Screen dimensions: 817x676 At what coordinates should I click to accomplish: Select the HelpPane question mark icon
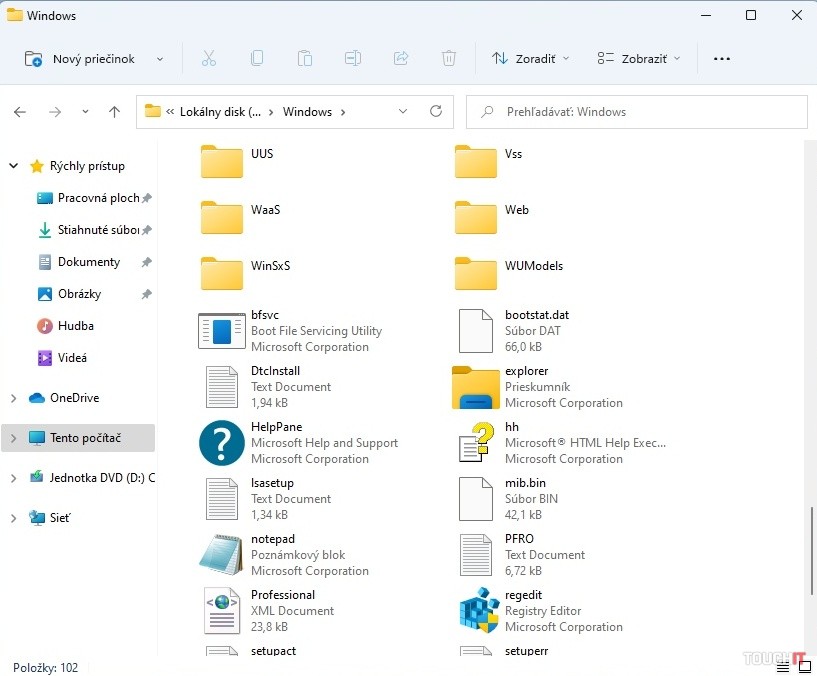pyautogui.click(x=221, y=443)
